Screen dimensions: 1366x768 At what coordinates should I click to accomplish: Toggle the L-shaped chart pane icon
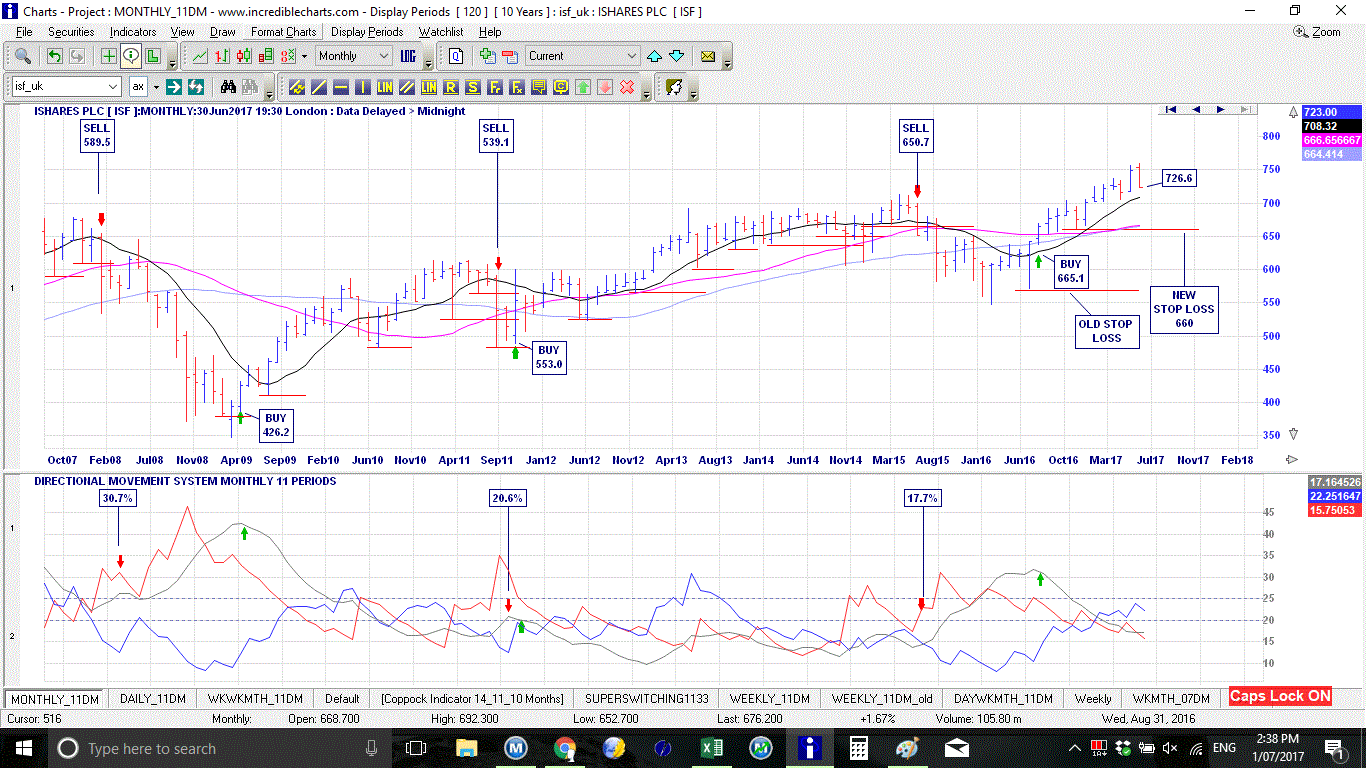tap(153, 56)
